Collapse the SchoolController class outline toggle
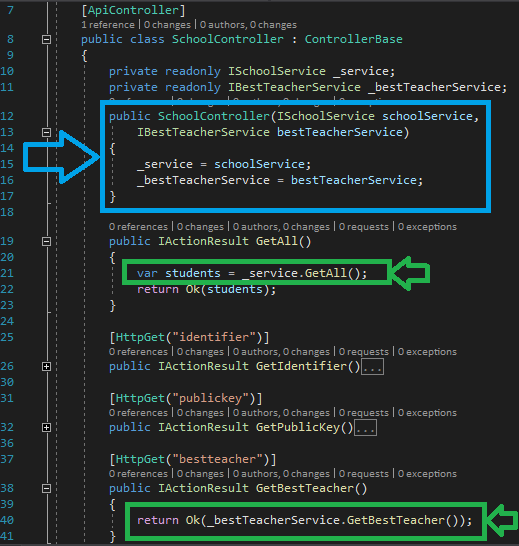The image size is (519, 546). click(46, 39)
